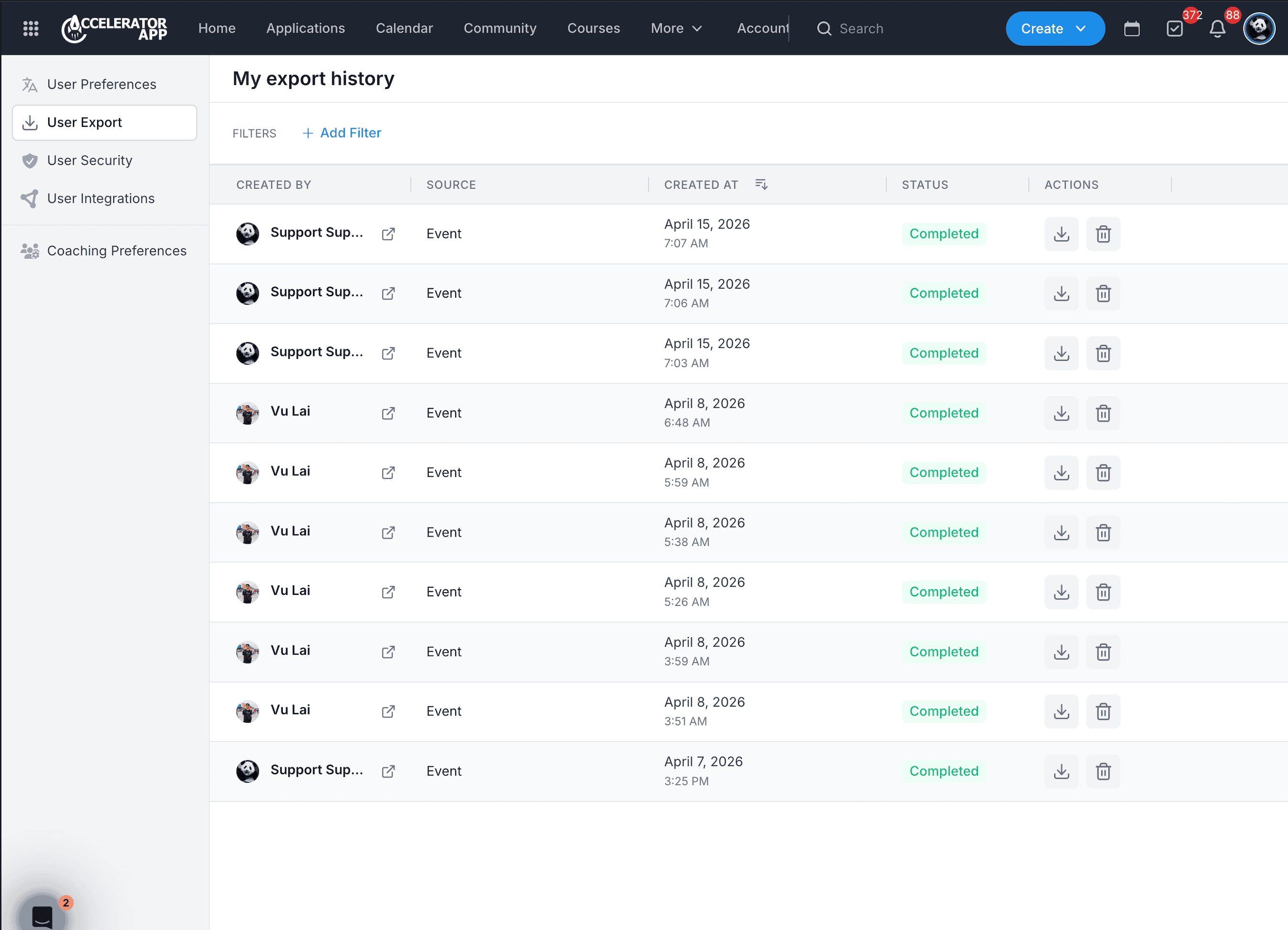Open Coaching Preferences in sidebar
Image resolution: width=1288 pixels, height=930 pixels.
[117, 250]
